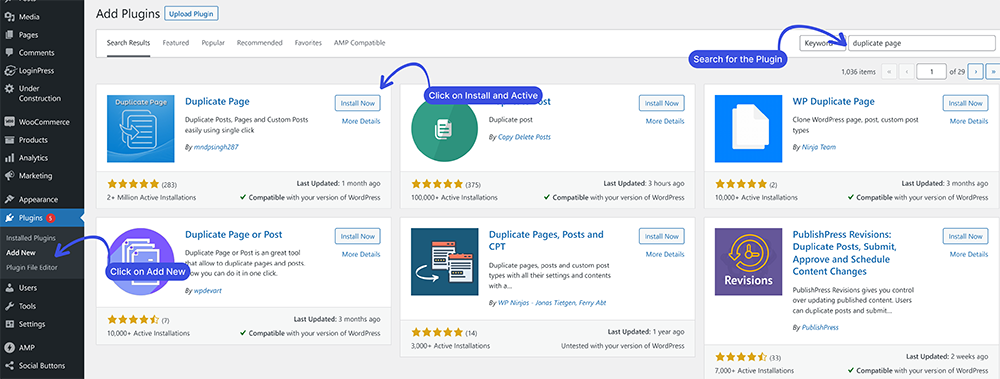The image size is (1000, 379).
Task: Go to the next results page
Action: (974, 71)
